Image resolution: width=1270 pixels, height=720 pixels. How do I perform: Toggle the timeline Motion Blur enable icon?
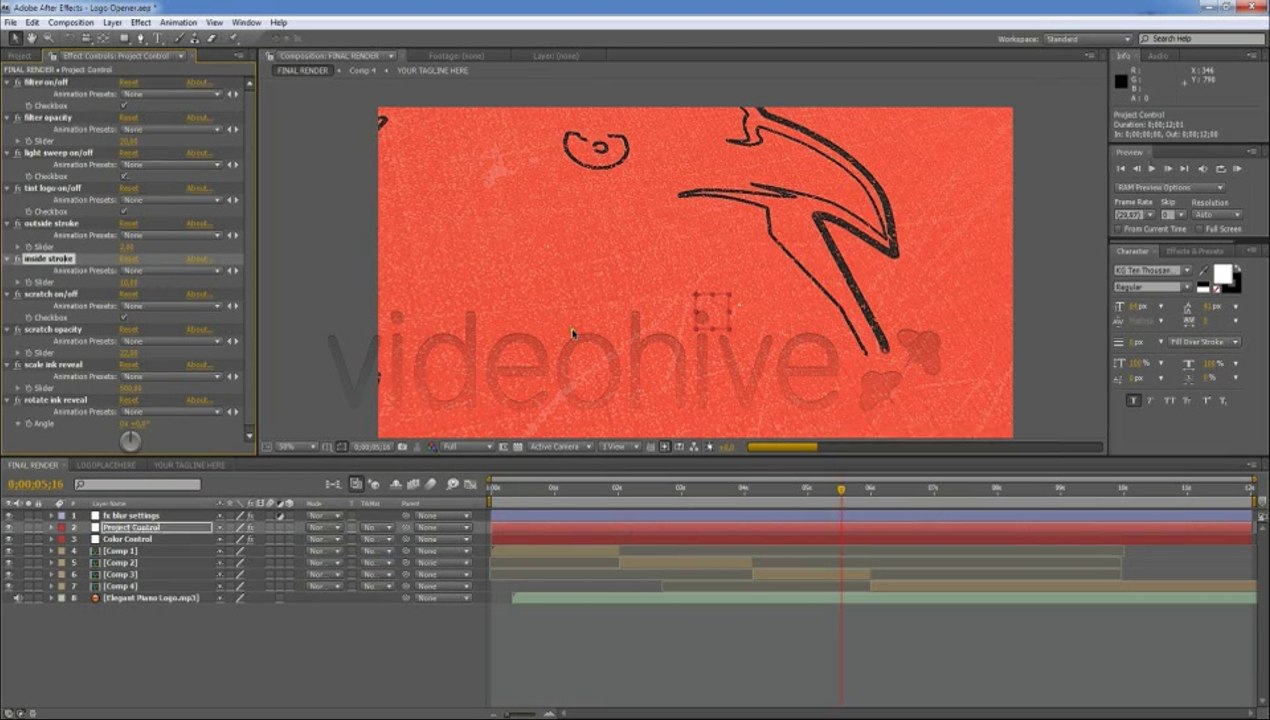(x=431, y=484)
